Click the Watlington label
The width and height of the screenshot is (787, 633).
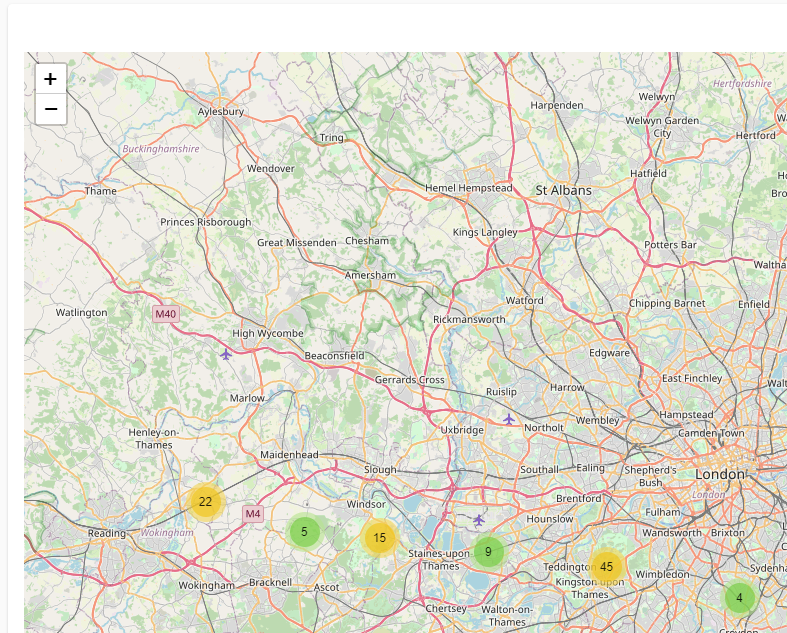81,312
